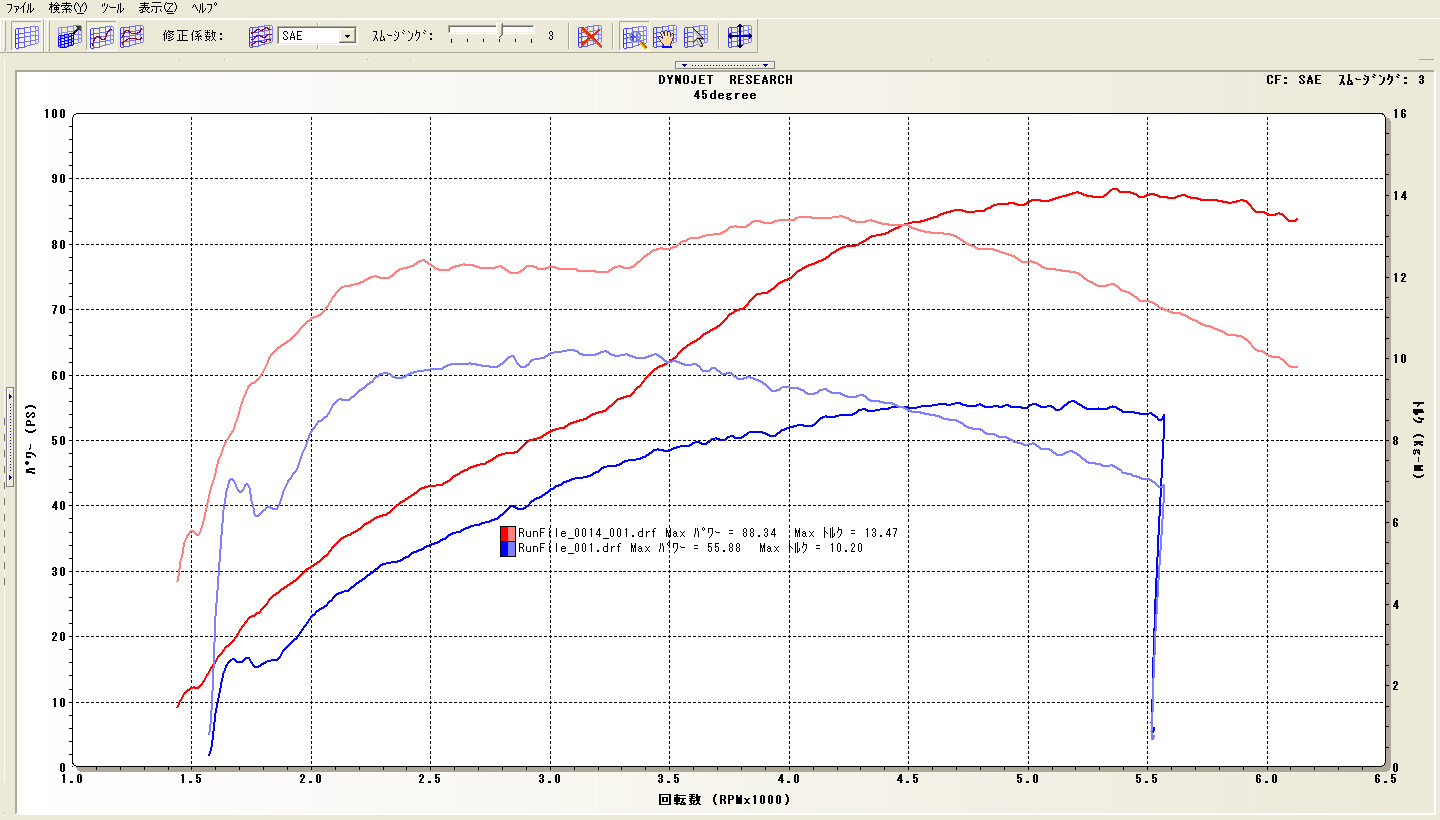Image resolution: width=1440 pixels, height=820 pixels.
Task: Choose the arrow pointer selection tool
Action: point(695,37)
